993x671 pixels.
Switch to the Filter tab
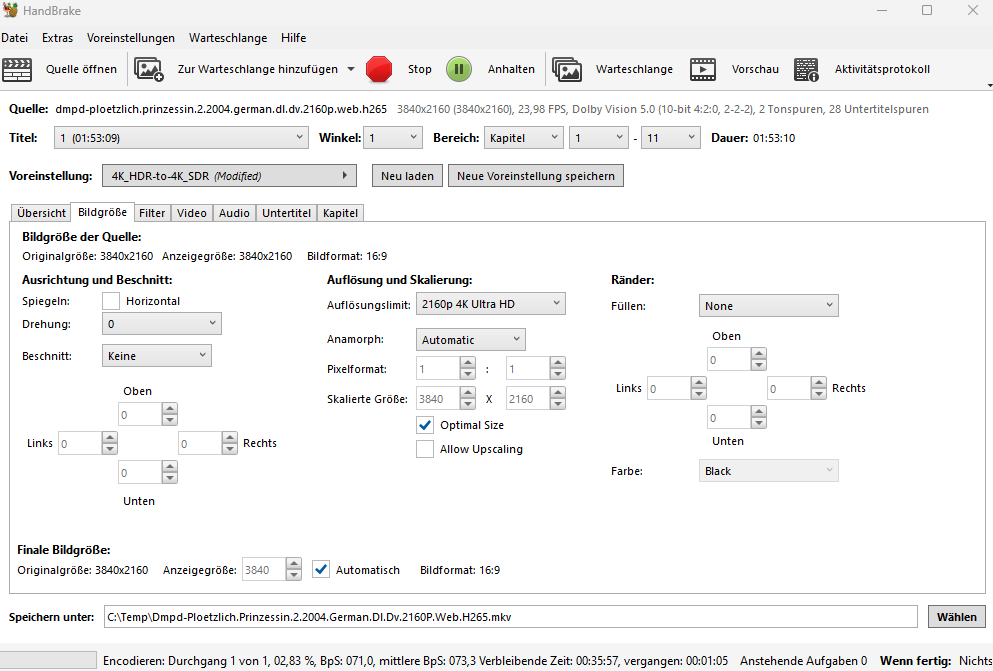(x=152, y=213)
